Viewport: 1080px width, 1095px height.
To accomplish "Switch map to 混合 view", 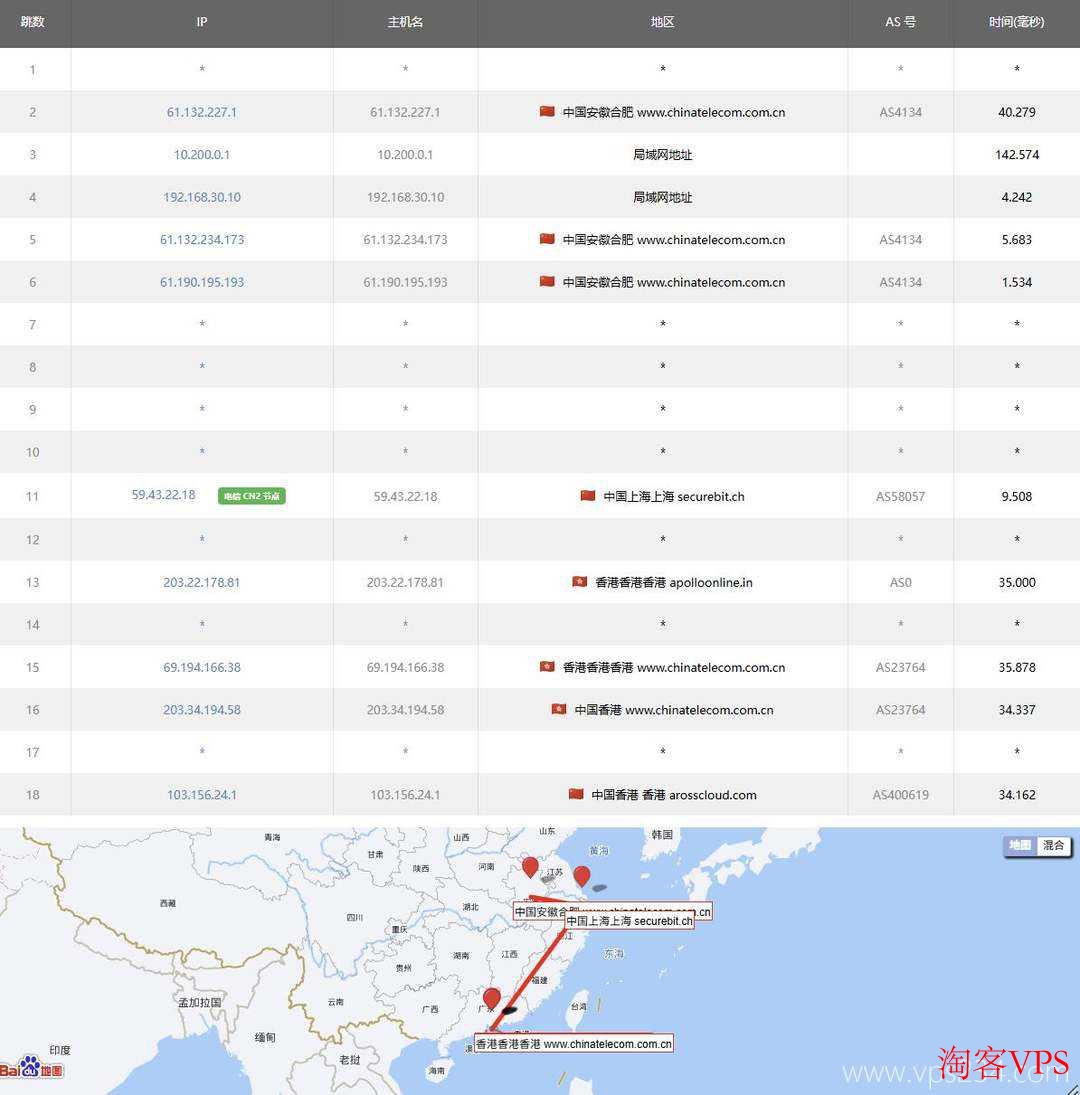I will 1053,846.
